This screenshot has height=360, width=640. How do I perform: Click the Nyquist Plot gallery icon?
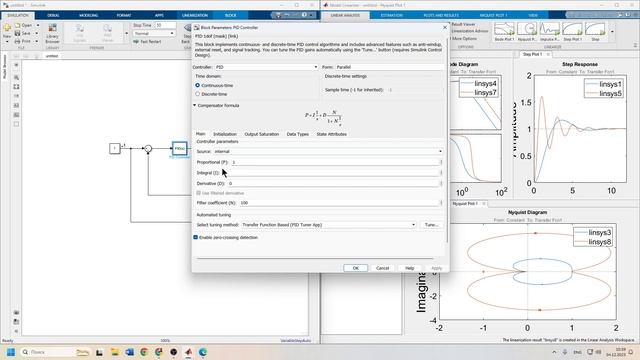pyautogui.click(x=527, y=32)
